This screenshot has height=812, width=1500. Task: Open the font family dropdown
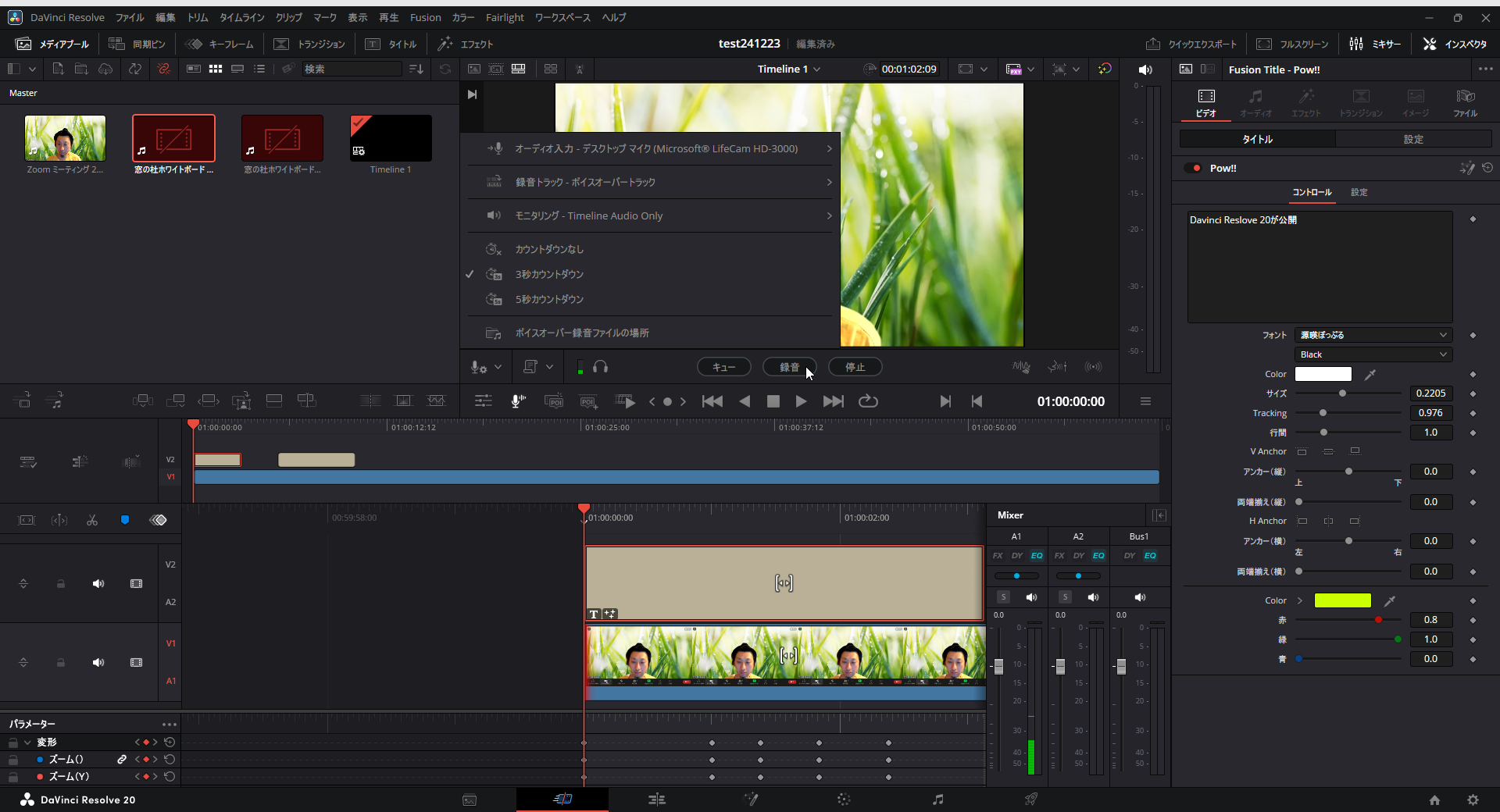1373,335
